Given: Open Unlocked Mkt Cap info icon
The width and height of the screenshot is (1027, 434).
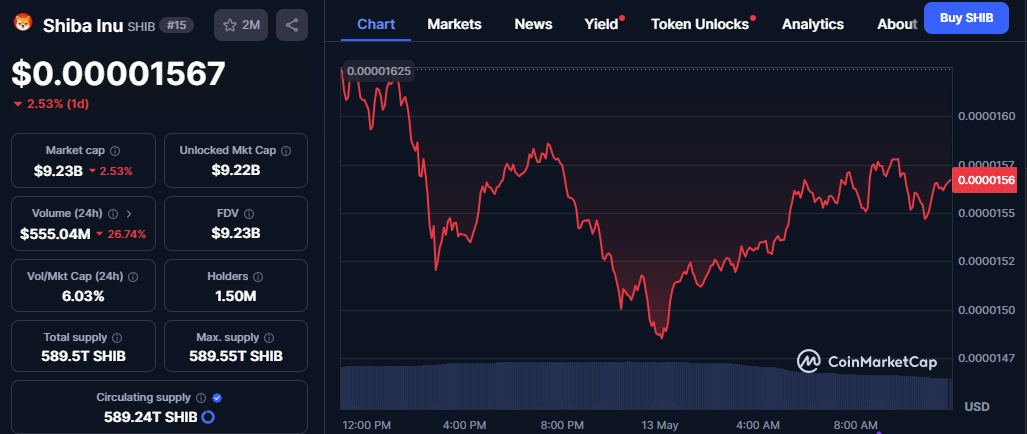Looking at the screenshot, I should (x=286, y=151).
